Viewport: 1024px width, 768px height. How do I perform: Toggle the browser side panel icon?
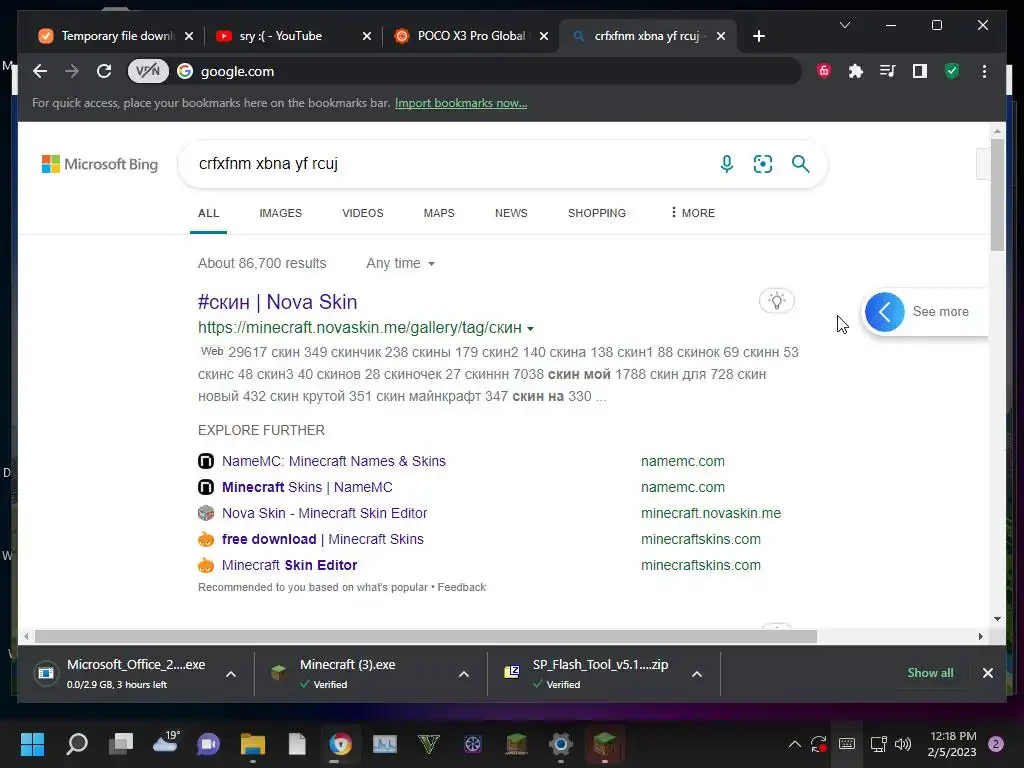tap(920, 71)
